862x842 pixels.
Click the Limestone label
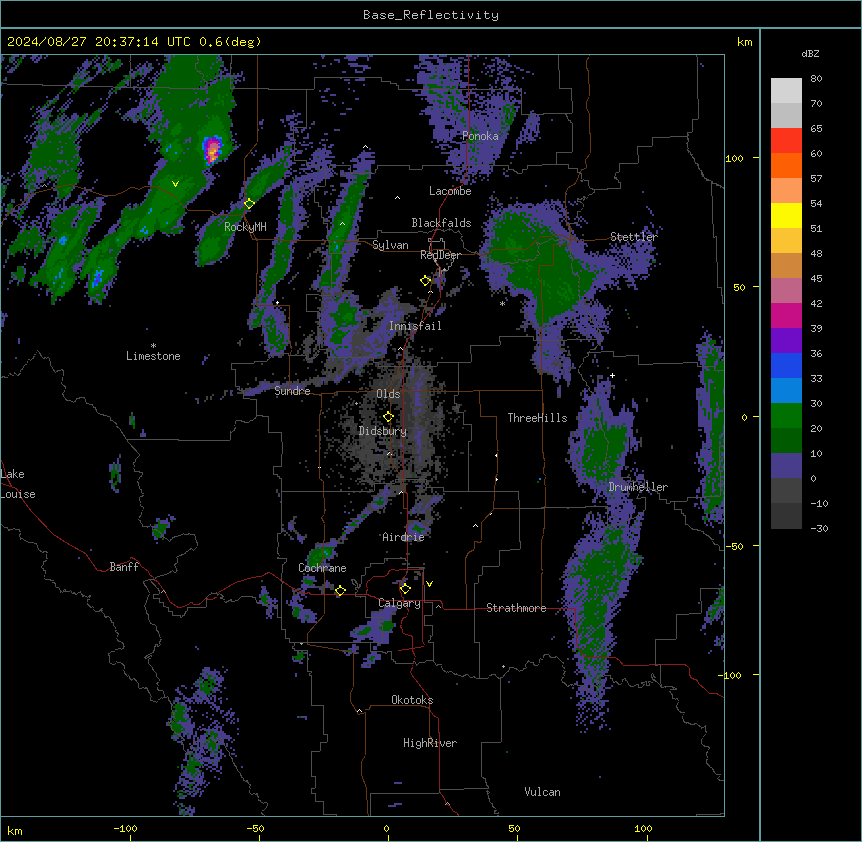click(x=153, y=356)
